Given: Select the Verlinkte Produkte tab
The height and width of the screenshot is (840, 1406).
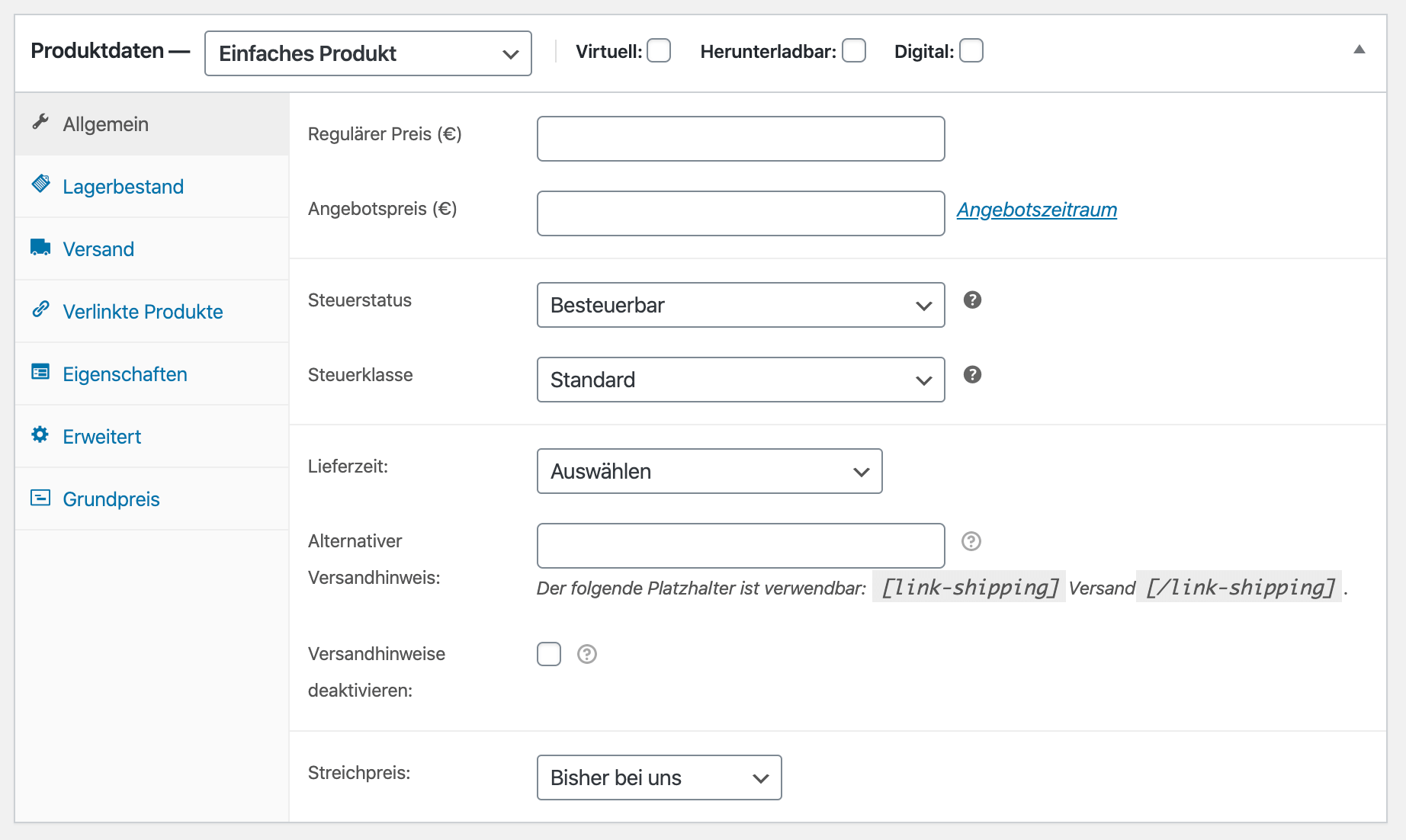Looking at the screenshot, I should tap(152, 312).
